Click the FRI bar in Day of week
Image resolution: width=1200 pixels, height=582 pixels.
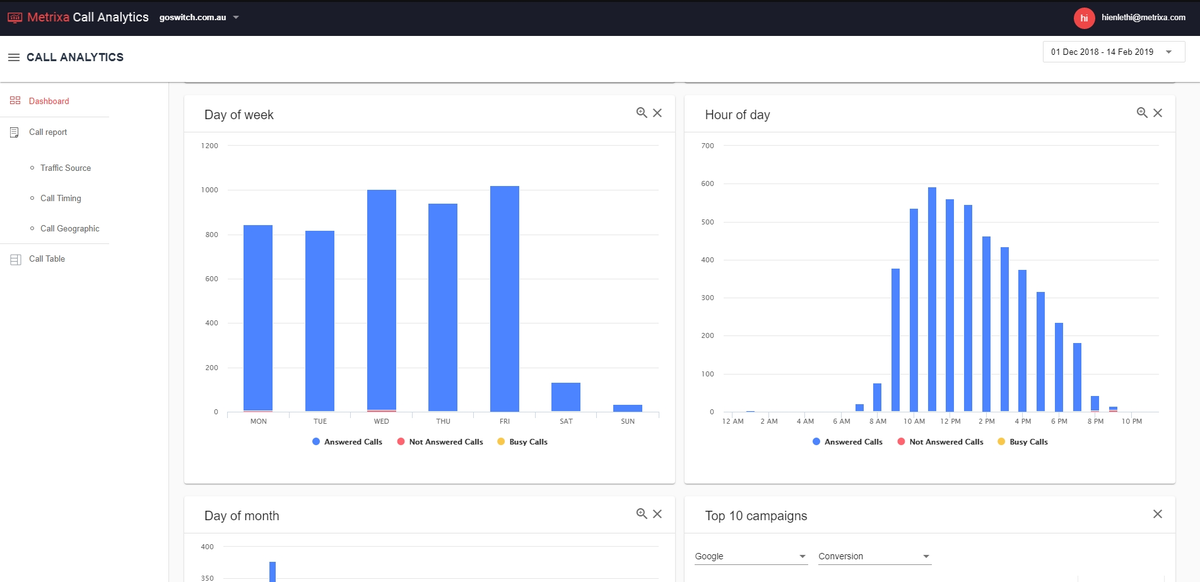pos(505,299)
